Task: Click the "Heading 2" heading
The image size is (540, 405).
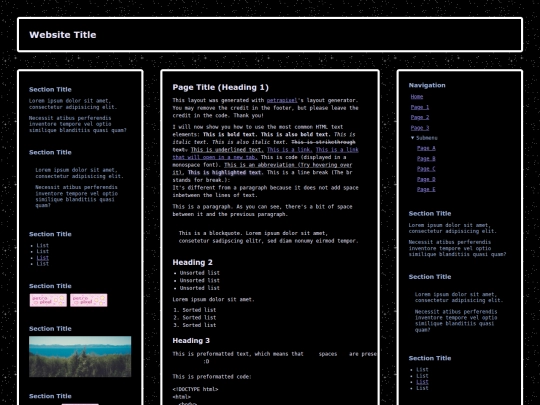Action: point(193,262)
